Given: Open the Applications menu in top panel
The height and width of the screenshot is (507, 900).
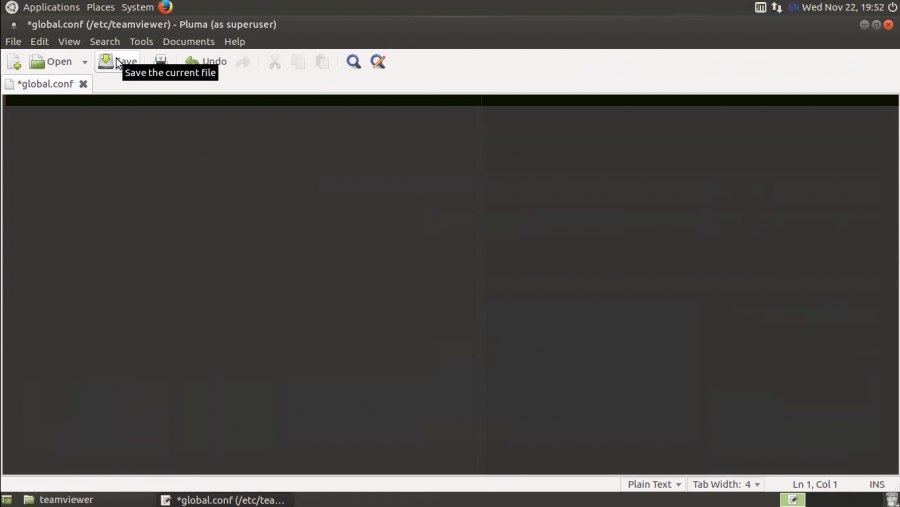Looking at the screenshot, I should (50, 7).
